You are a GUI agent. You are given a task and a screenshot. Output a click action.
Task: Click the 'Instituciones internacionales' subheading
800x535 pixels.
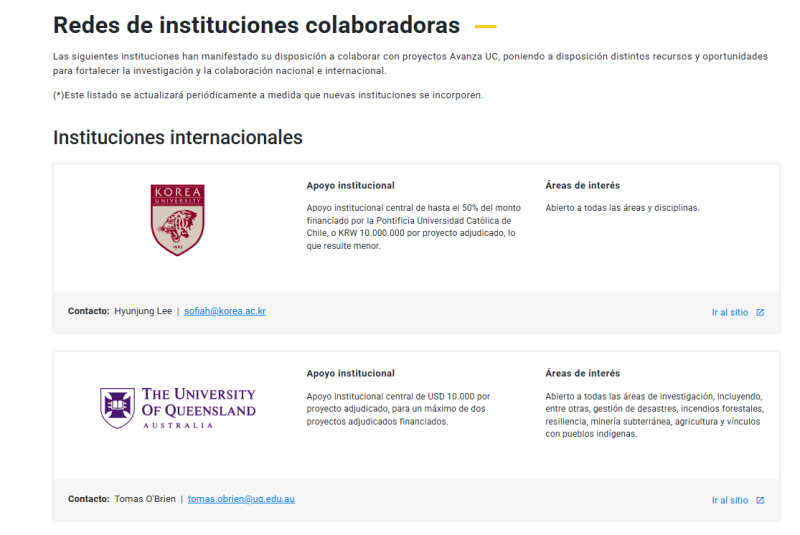178,138
